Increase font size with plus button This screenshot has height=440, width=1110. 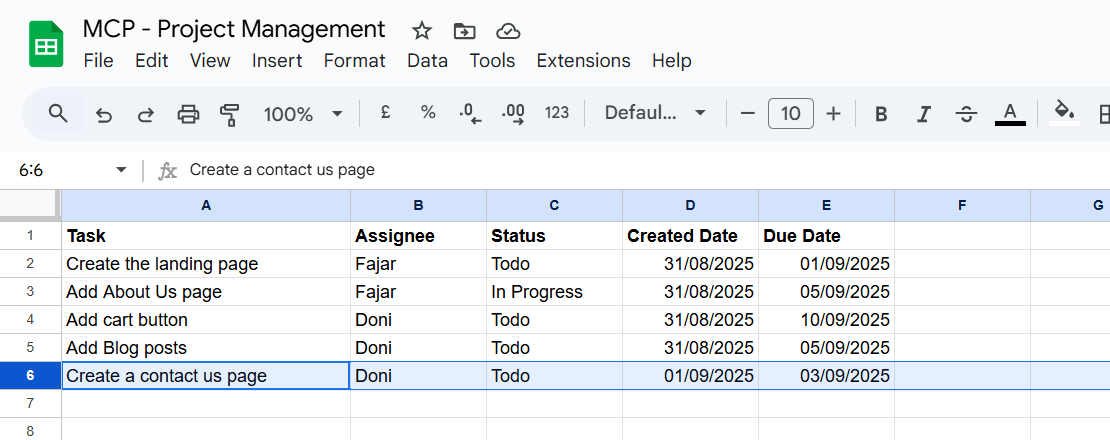(834, 114)
